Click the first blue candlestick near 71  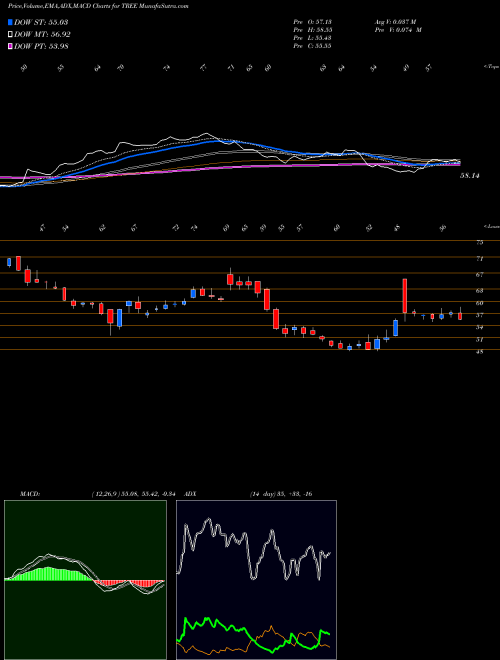9,262
